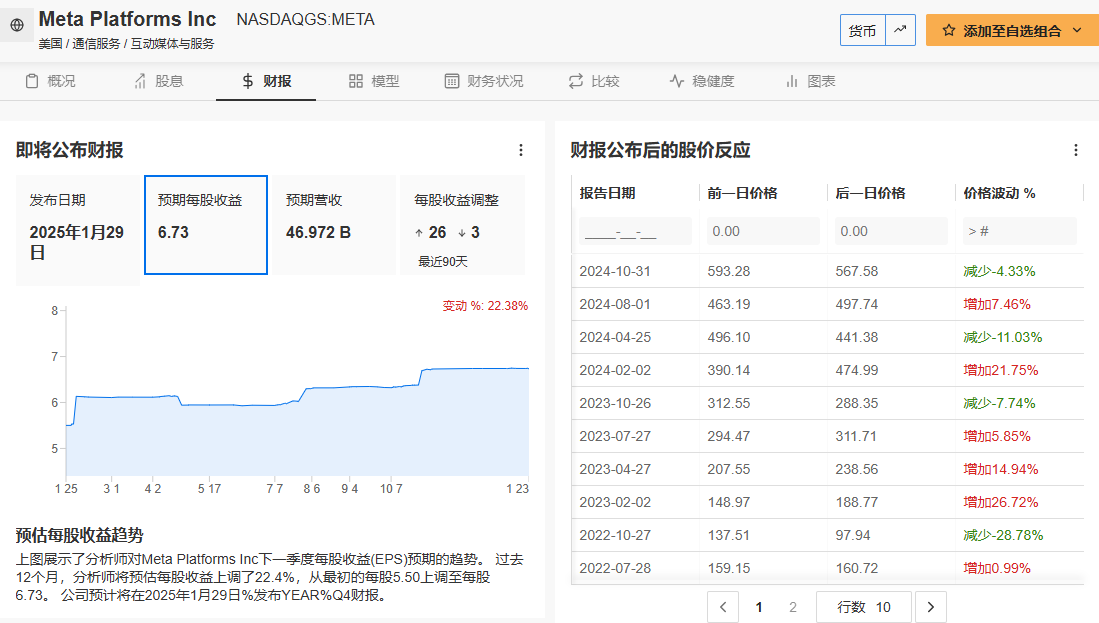The width and height of the screenshot is (1099, 623).
Task: Go to page 2 of the table
Action: (793, 606)
